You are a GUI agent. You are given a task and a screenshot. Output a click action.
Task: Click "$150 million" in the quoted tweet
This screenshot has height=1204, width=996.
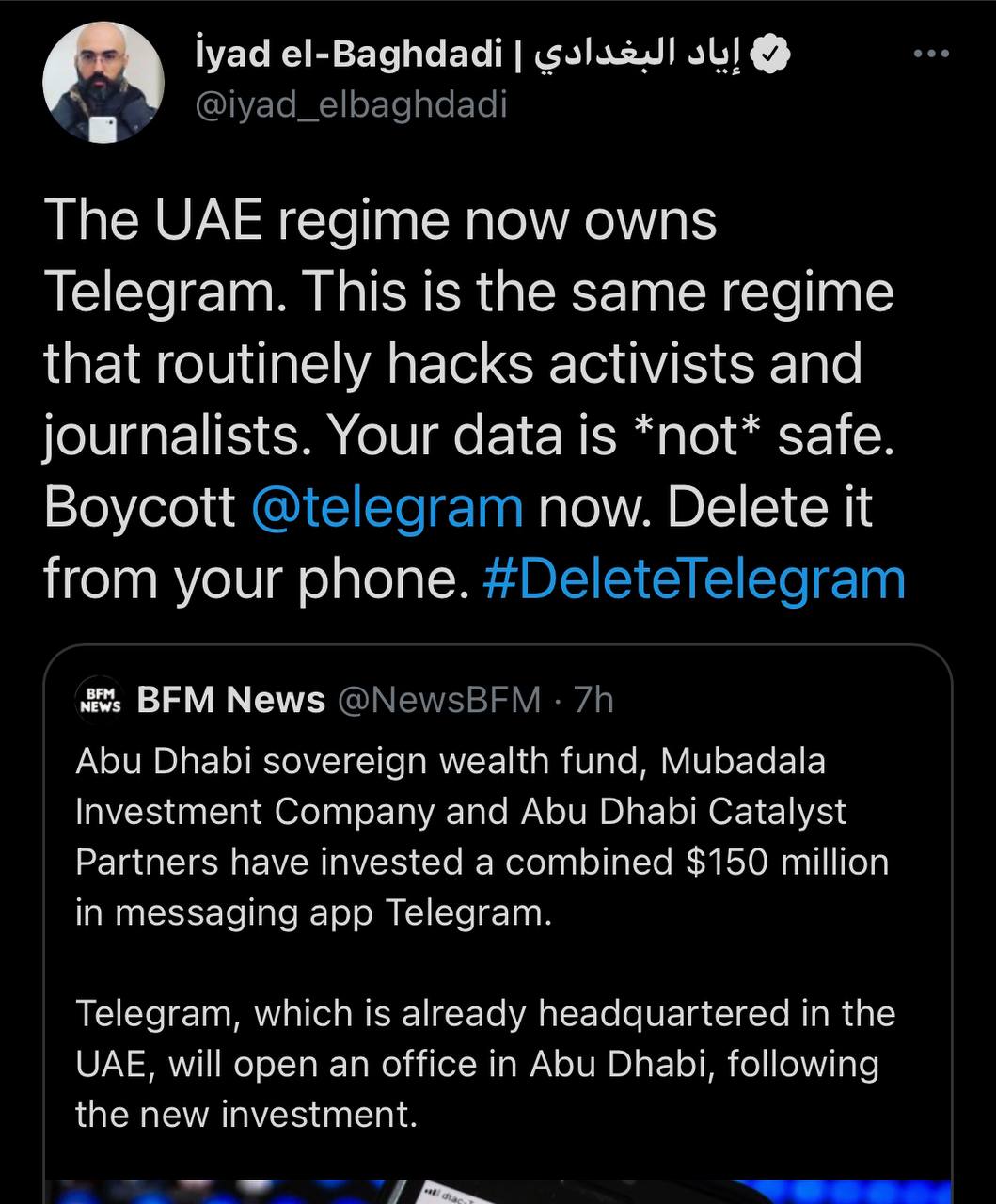click(x=786, y=862)
